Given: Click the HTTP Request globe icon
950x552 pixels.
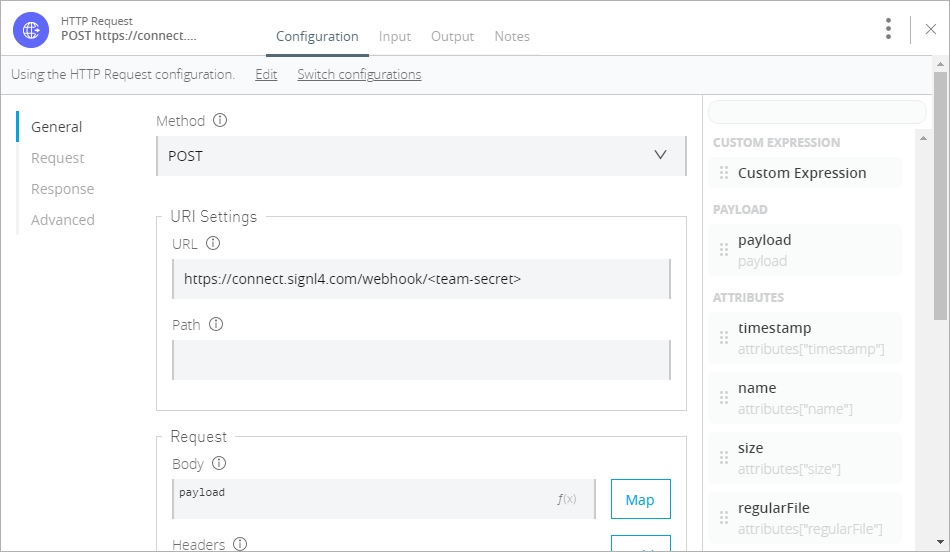Looking at the screenshot, I should (x=31, y=30).
